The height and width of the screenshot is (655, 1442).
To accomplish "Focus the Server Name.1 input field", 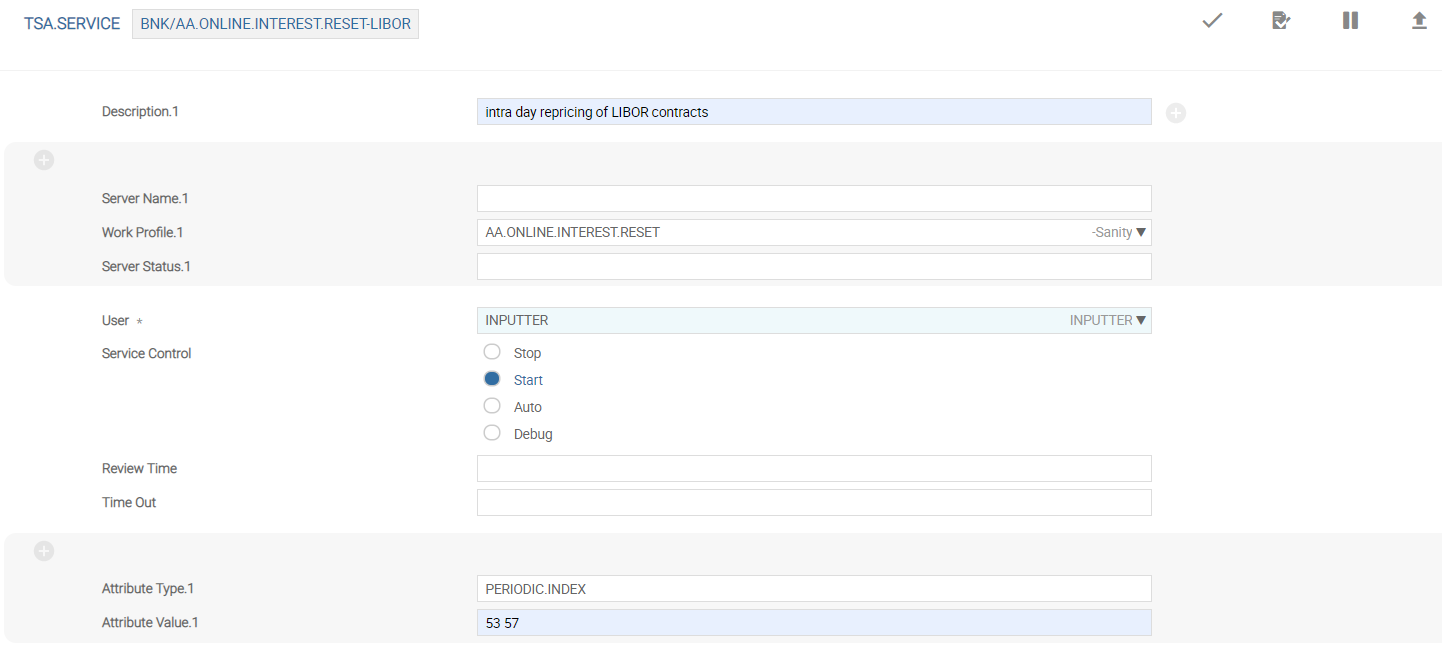I will pos(813,198).
